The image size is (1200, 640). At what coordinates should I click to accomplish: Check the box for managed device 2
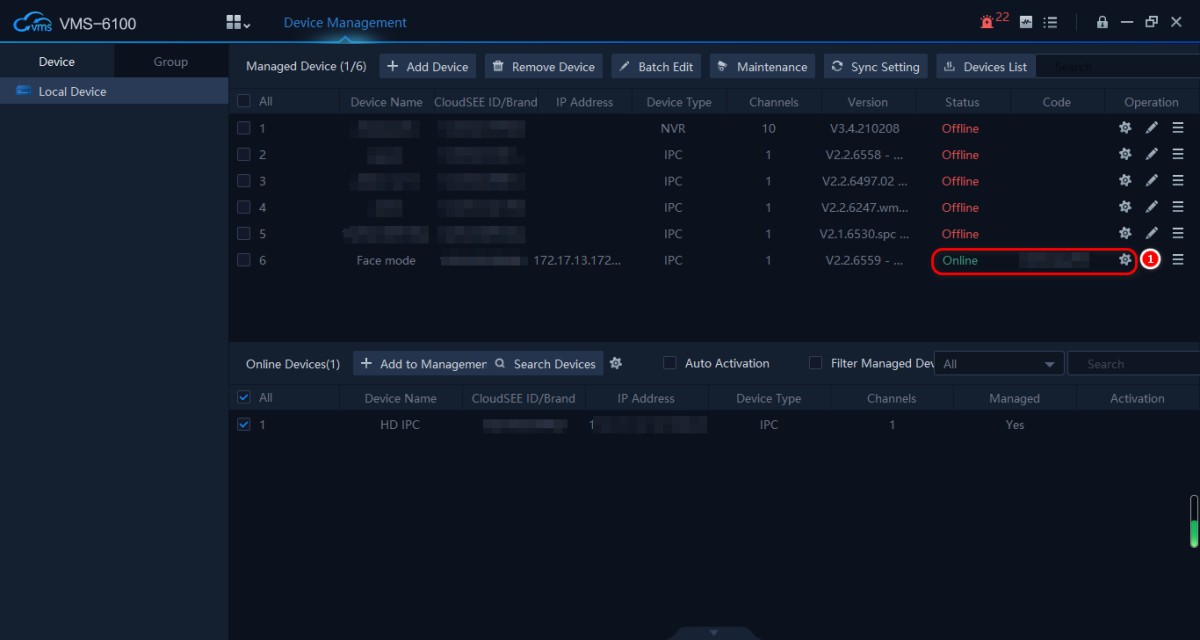coord(244,155)
